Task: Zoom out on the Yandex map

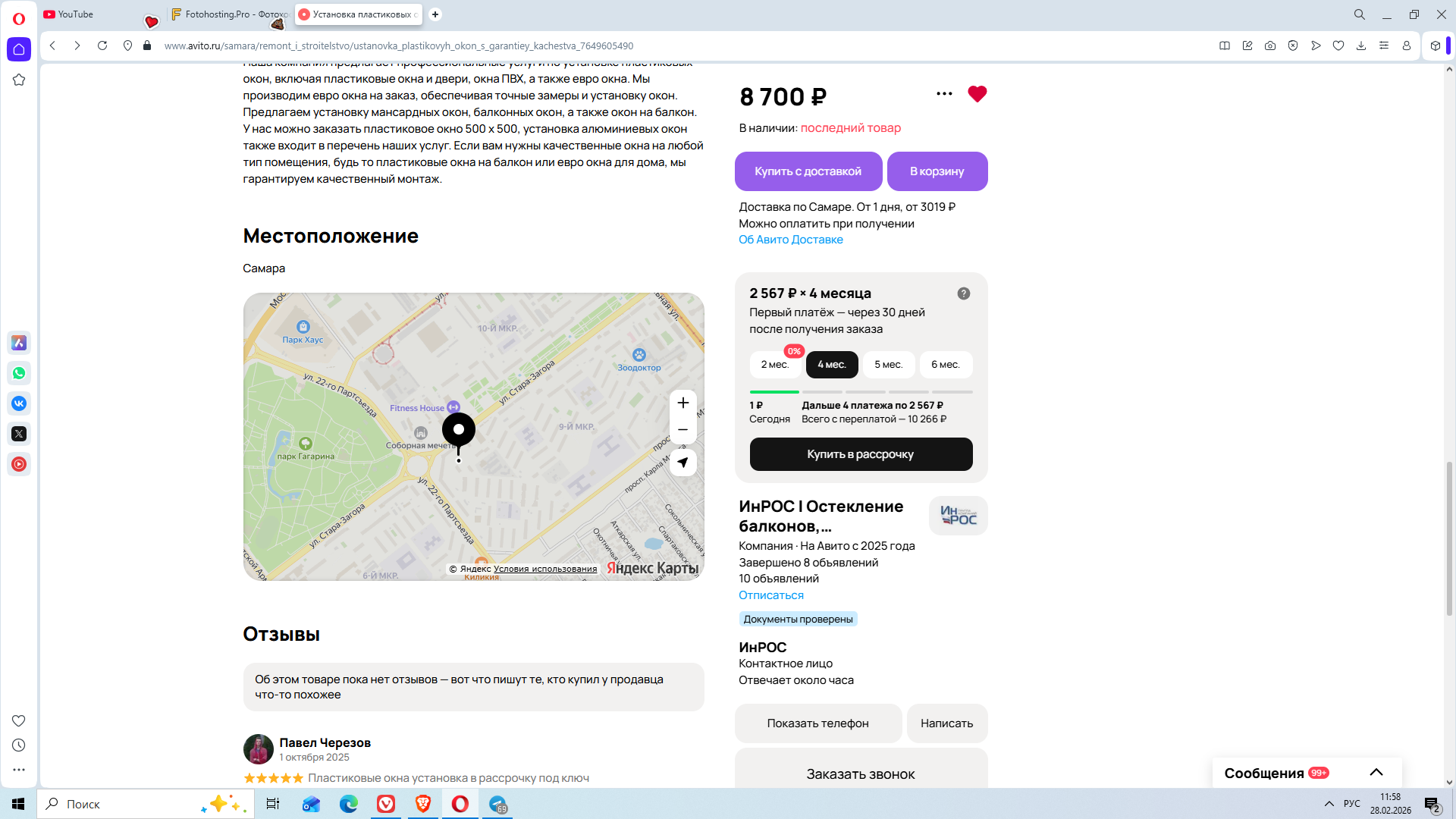Action: click(x=682, y=430)
